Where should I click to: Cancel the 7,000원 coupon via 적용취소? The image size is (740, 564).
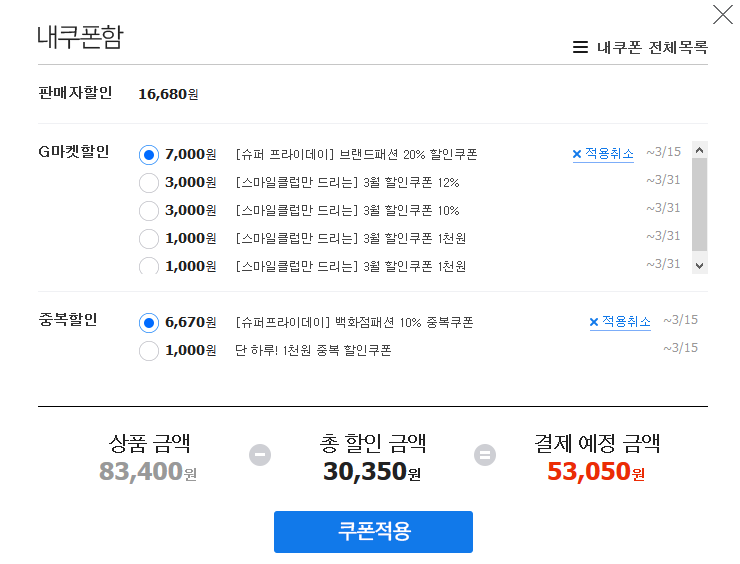click(609, 154)
